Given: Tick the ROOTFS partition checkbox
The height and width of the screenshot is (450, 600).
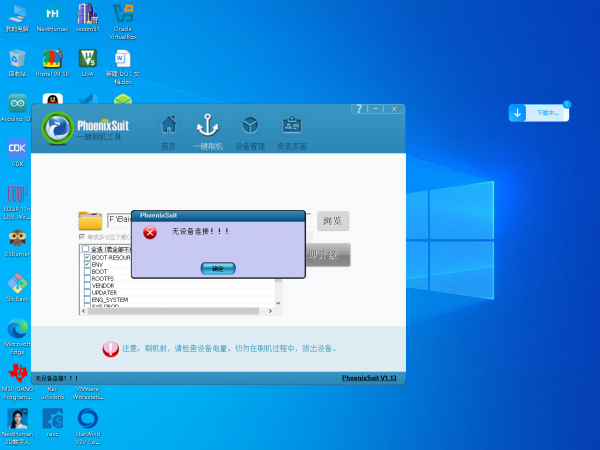Looking at the screenshot, I should click(86, 278).
